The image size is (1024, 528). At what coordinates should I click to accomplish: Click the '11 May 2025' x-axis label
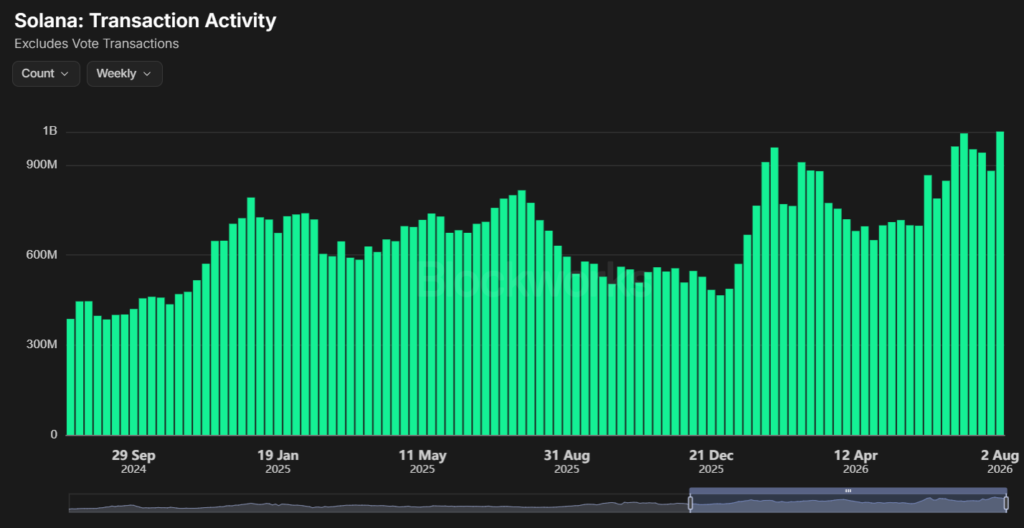pyautogui.click(x=423, y=462)
